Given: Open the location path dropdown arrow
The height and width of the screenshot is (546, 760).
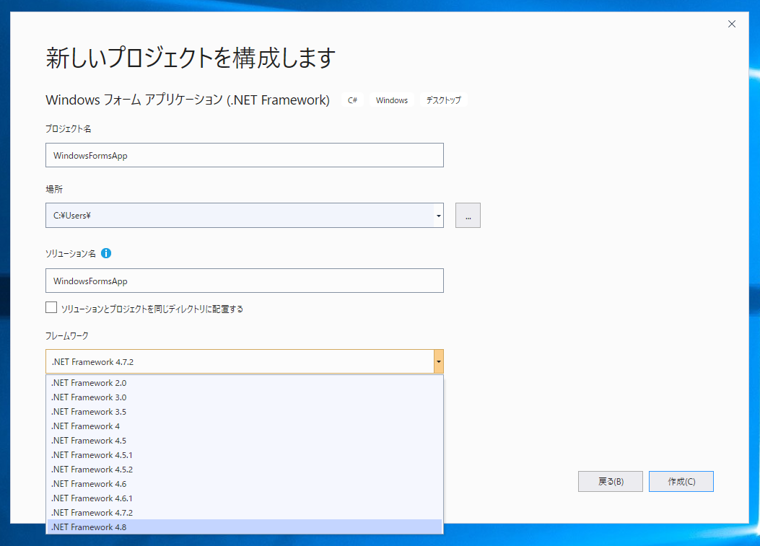Looking at the screenshot, I should pyautogui.click(x=438, y=215).
